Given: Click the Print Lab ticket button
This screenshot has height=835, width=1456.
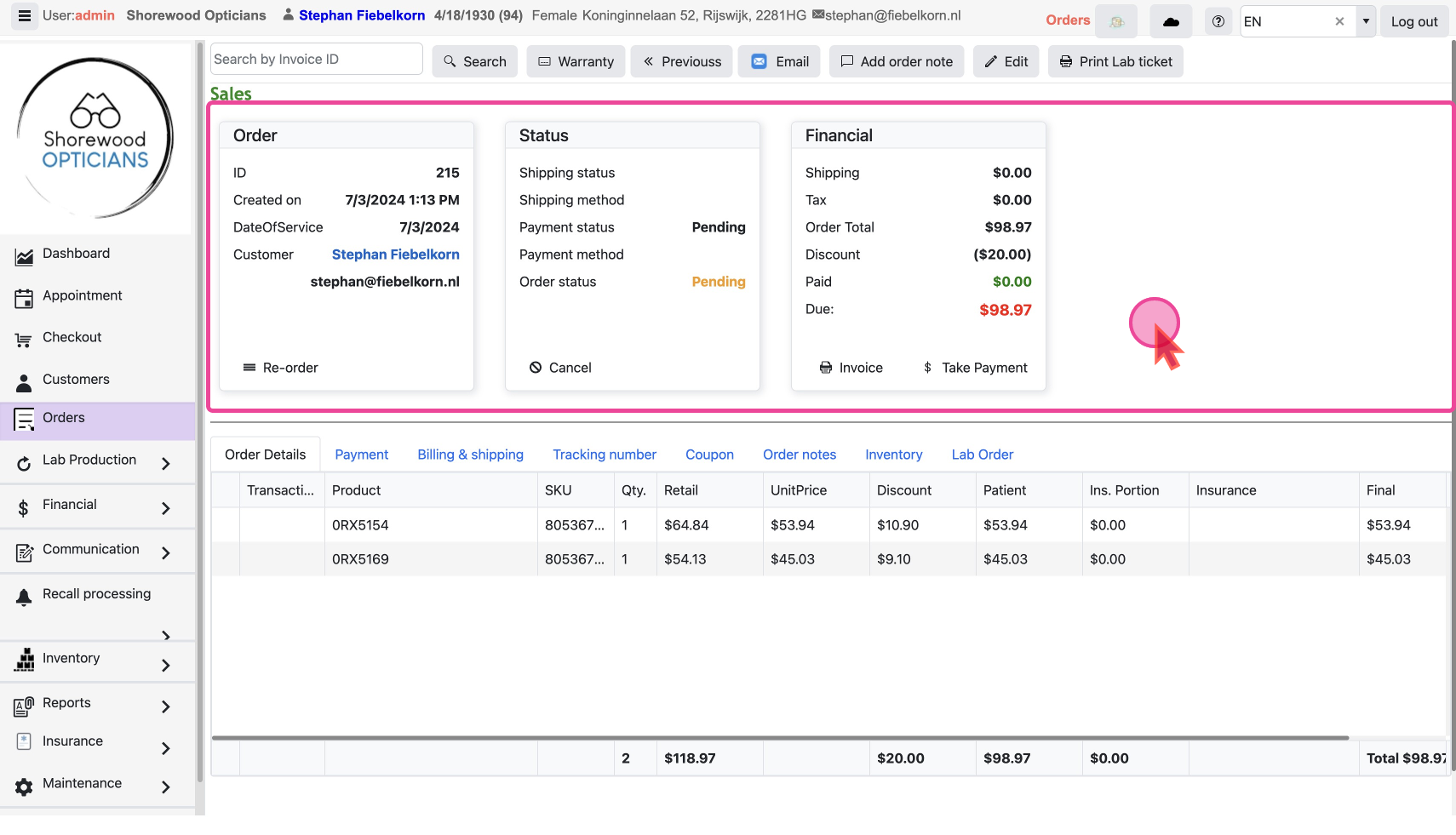Looking at the screenshot, I should 1115,61.
